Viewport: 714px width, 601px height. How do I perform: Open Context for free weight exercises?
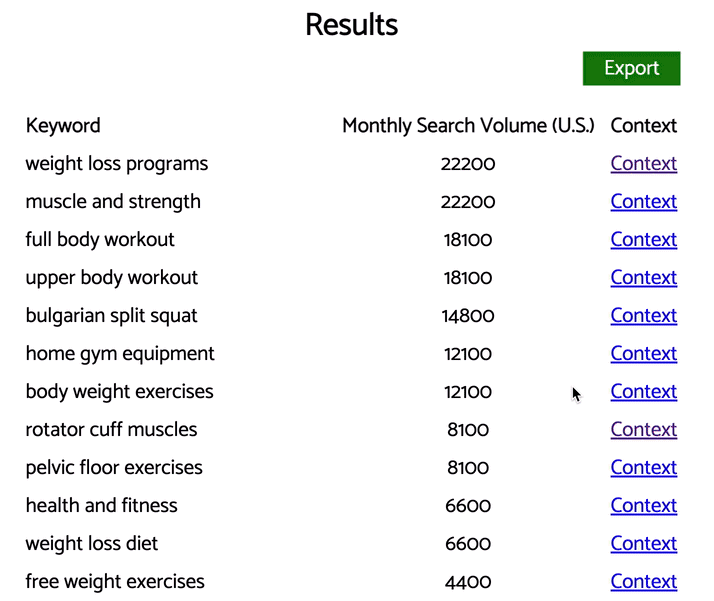pos(643,582)
